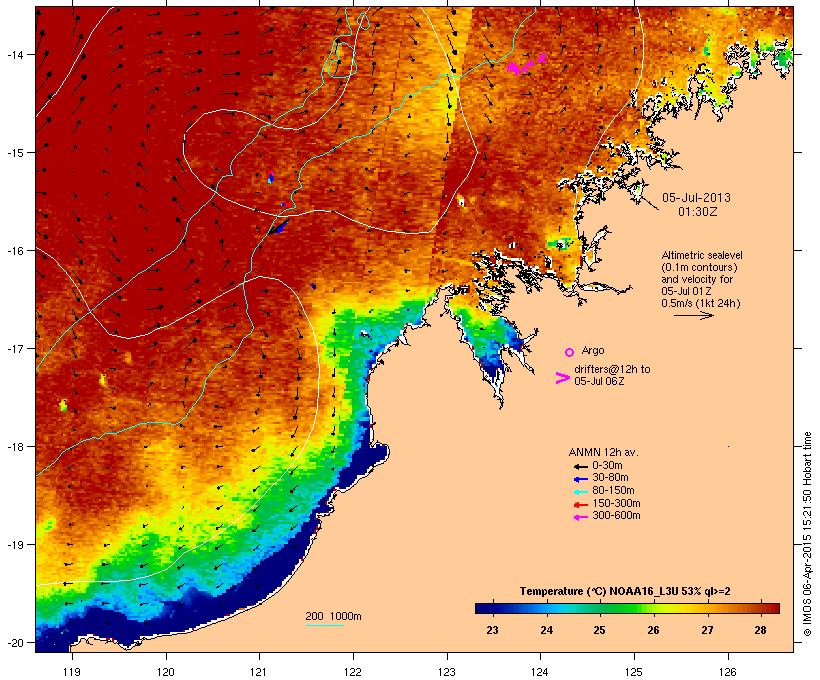Screen dimensions: 820x680
Task: Click the magenta Argo circle legend marker
Action: pyautogui.click(x=570, y=352)
